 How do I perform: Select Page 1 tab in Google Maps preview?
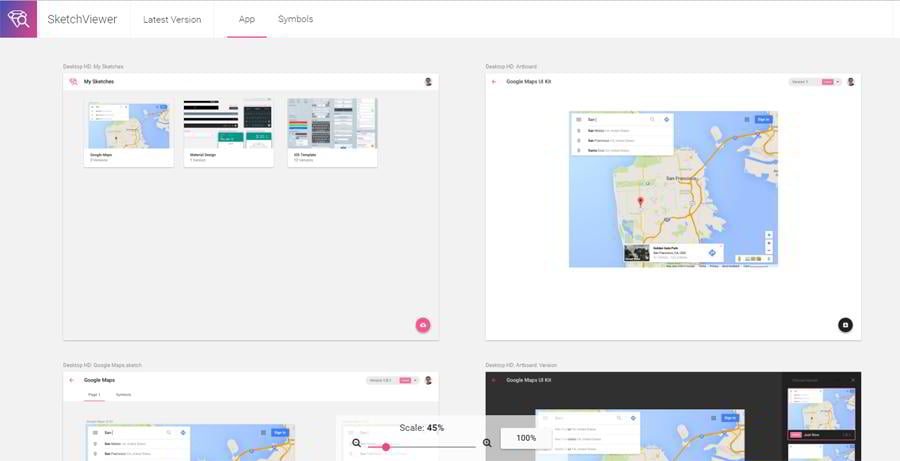(x=93, y=395)
